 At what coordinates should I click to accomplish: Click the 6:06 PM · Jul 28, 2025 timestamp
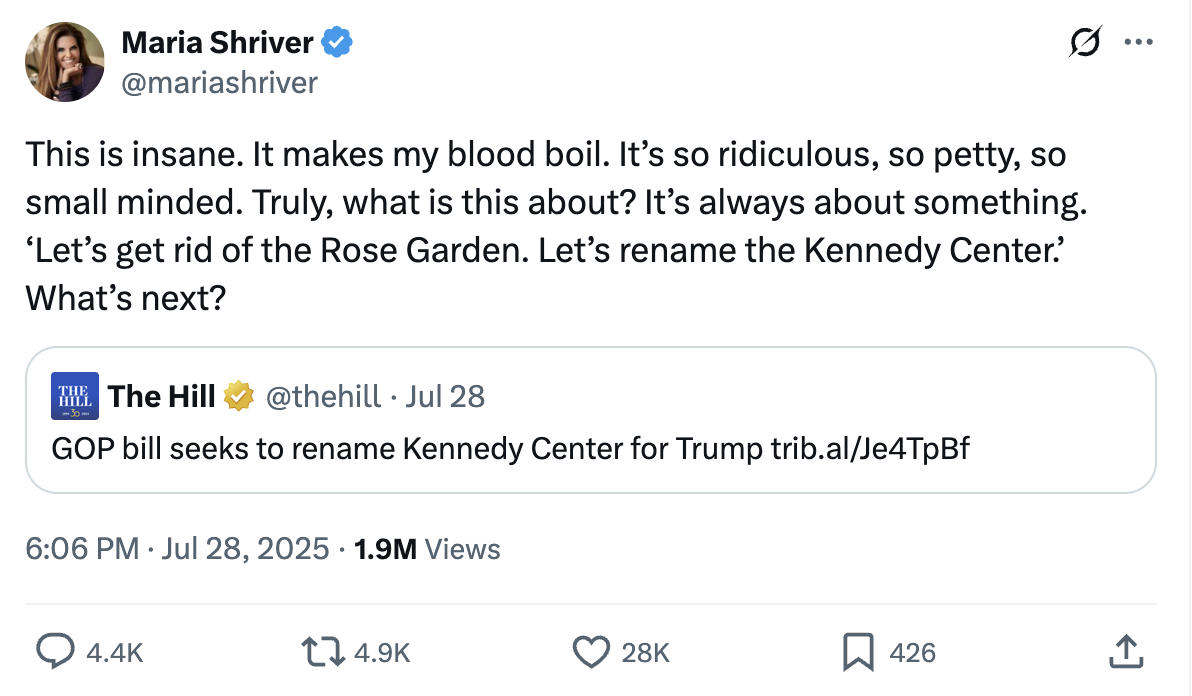pos(177,548)
